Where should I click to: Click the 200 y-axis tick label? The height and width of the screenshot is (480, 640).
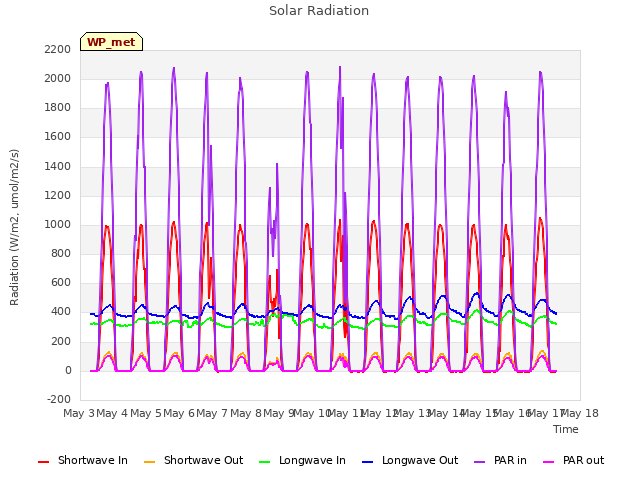[x=61, y=341]
